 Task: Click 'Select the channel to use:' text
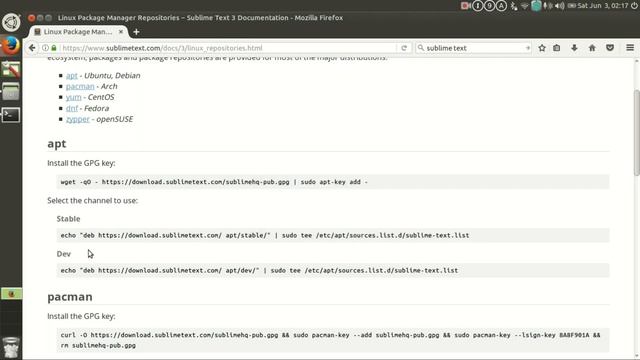(93, 200)
